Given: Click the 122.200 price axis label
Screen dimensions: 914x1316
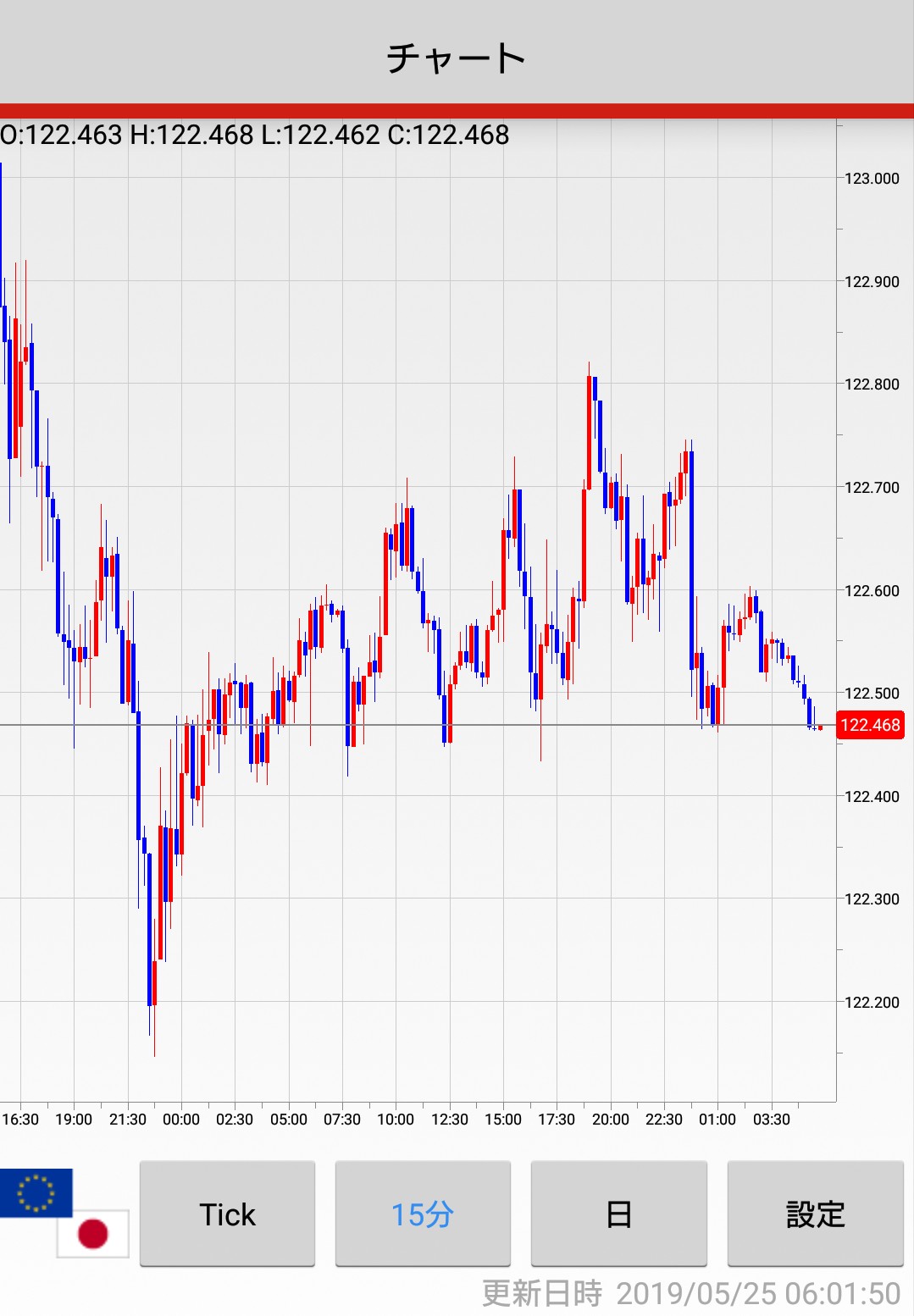Looking at the screenshot, I should click(872, 1002).
